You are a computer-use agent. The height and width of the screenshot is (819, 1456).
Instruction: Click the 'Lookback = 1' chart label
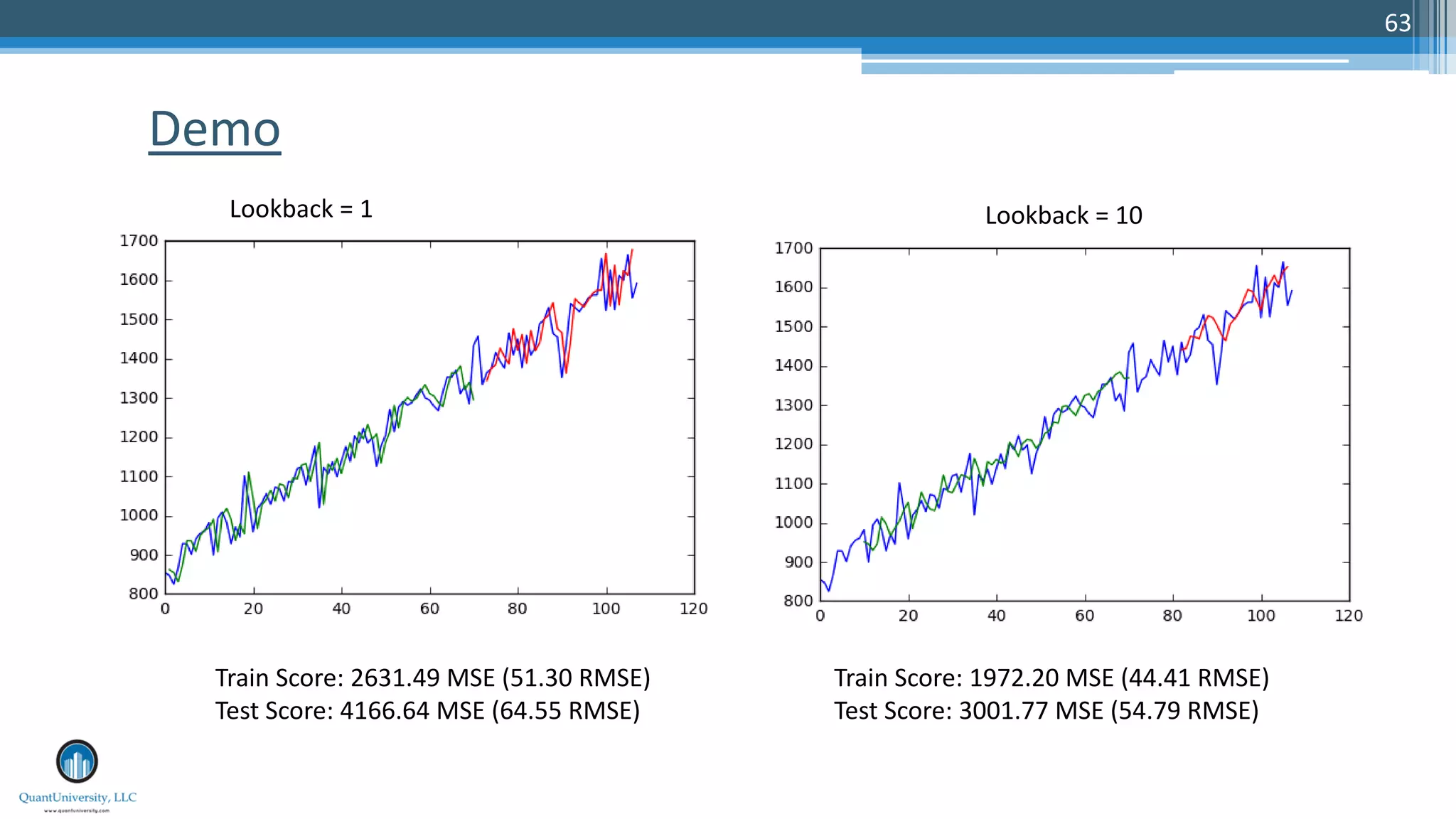301,209
